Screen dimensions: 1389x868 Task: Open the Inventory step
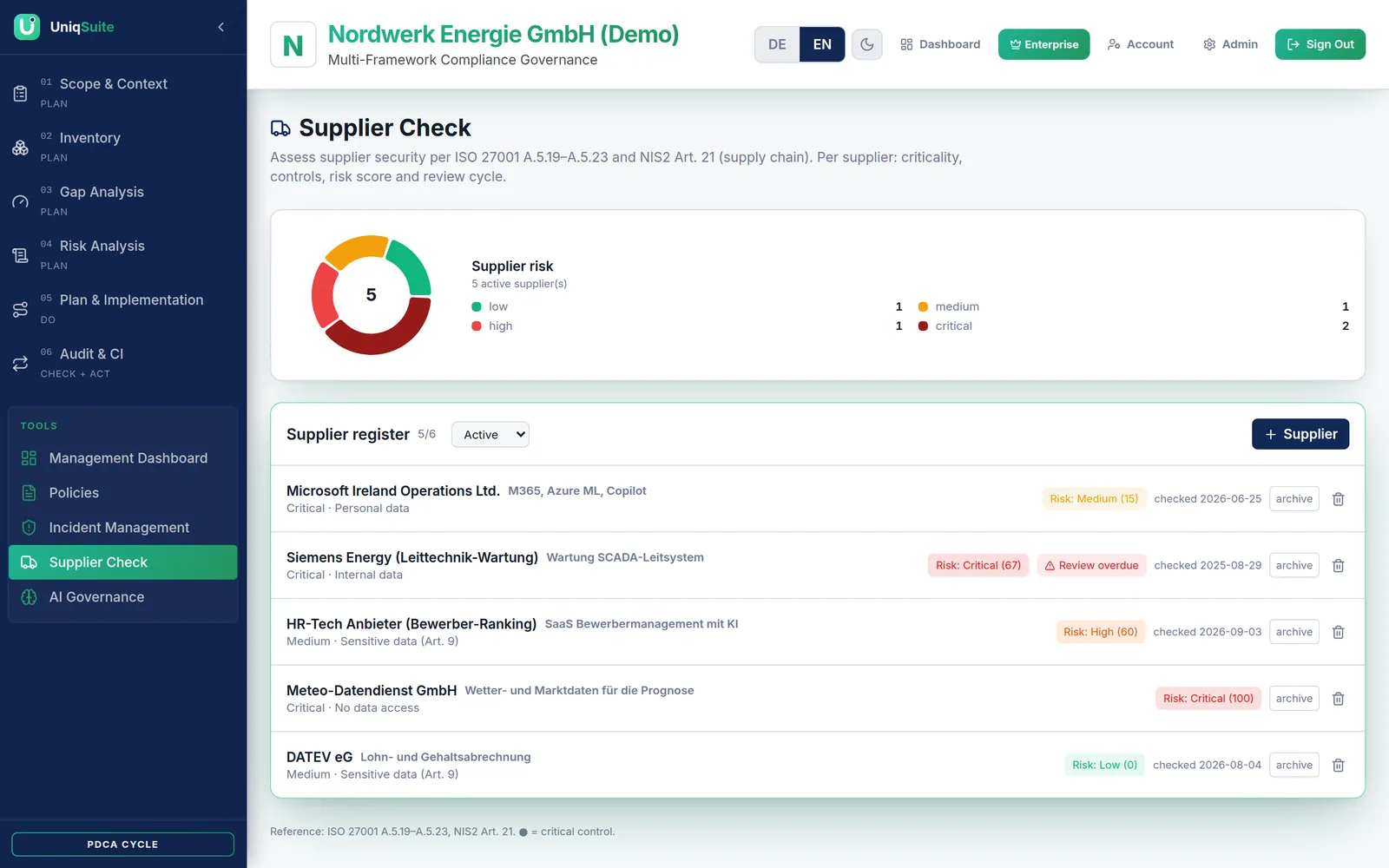coord(123,147)
